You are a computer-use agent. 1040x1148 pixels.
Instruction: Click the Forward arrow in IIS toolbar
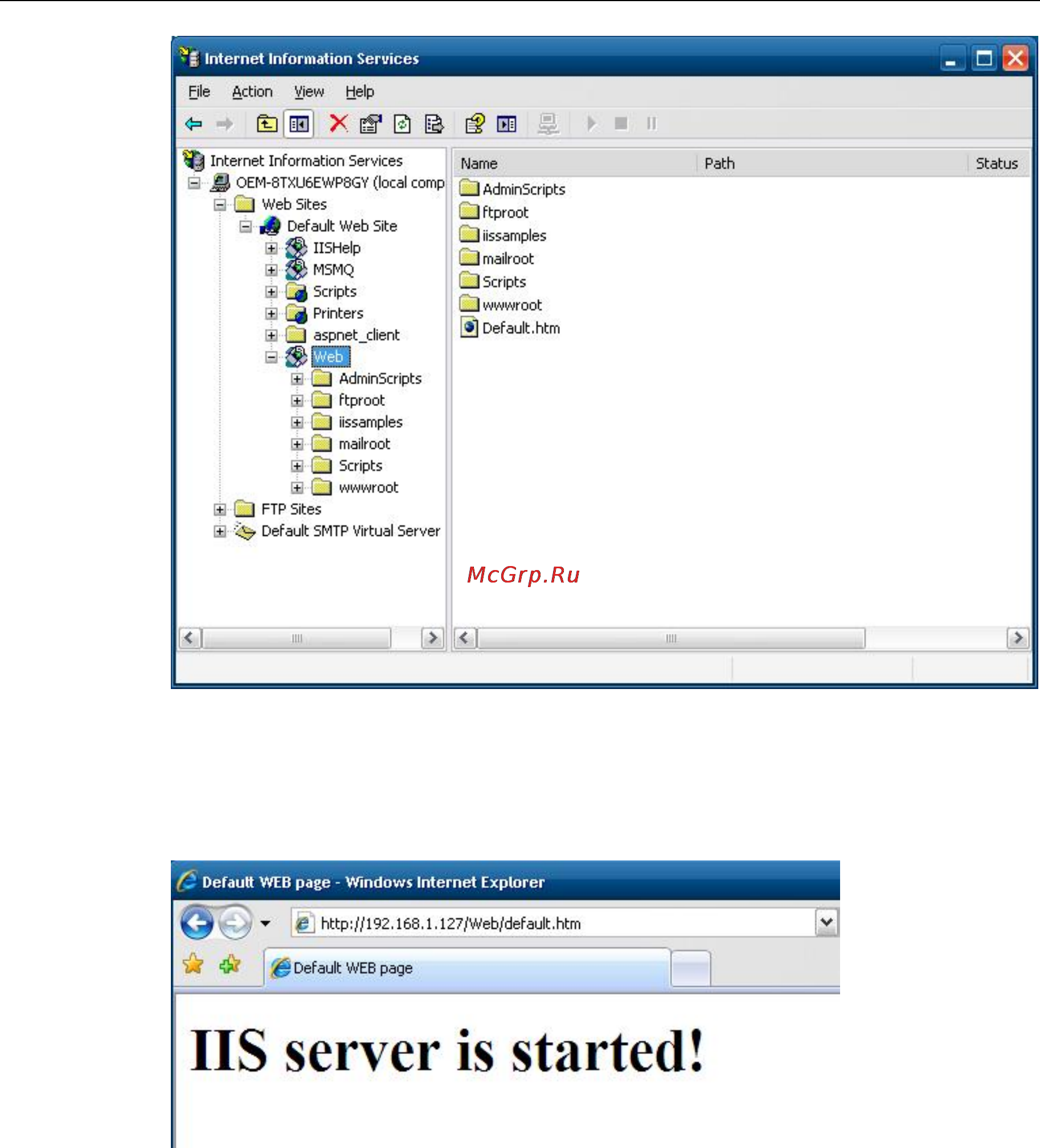pyautogui.click(x=225, y=124)
